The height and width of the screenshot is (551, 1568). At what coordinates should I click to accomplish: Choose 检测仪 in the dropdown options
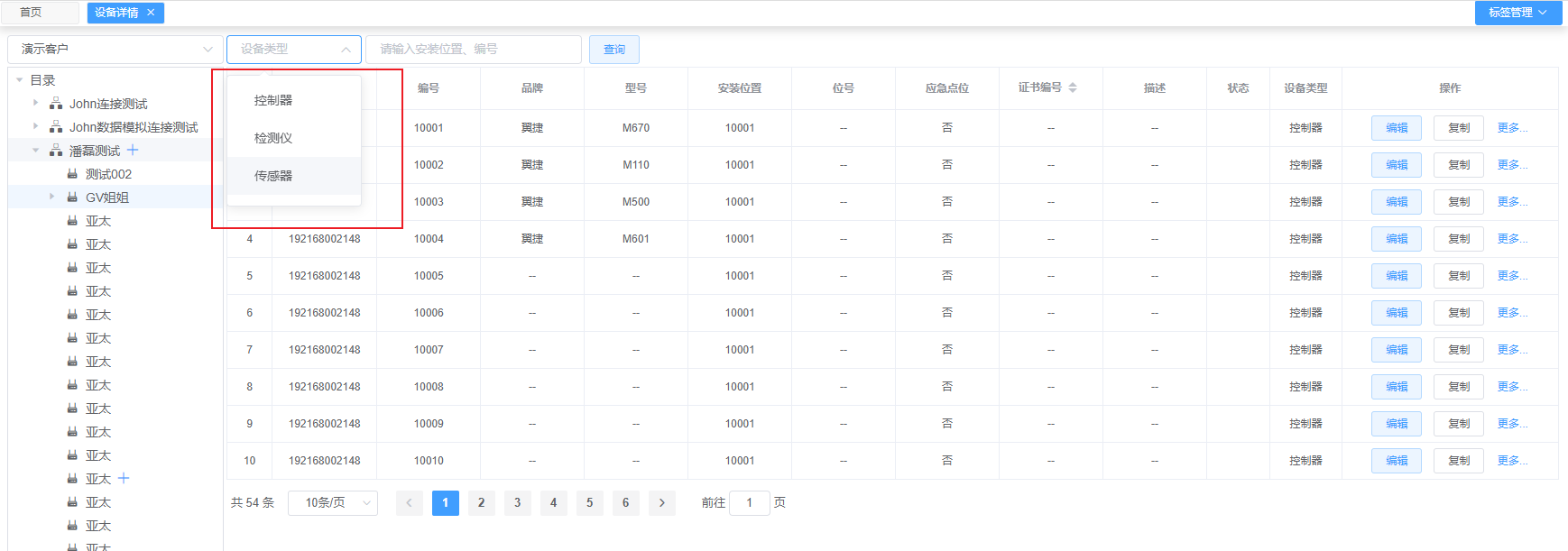(273, 138)
